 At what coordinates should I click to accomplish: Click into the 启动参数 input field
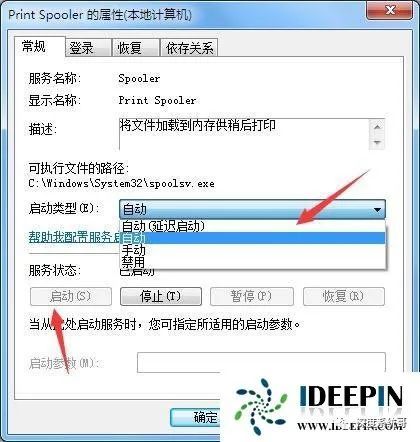coord(261,362)
